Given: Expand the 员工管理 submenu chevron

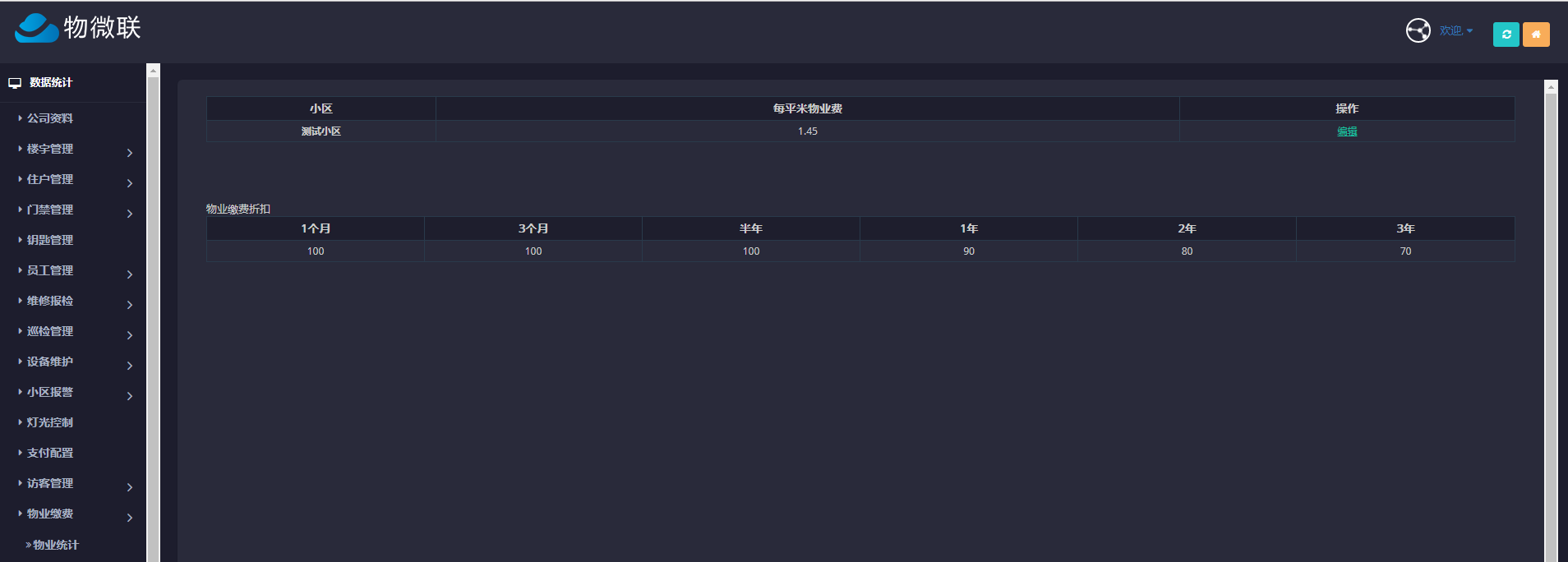Looking at the screenshot, I should click(130, 274).
